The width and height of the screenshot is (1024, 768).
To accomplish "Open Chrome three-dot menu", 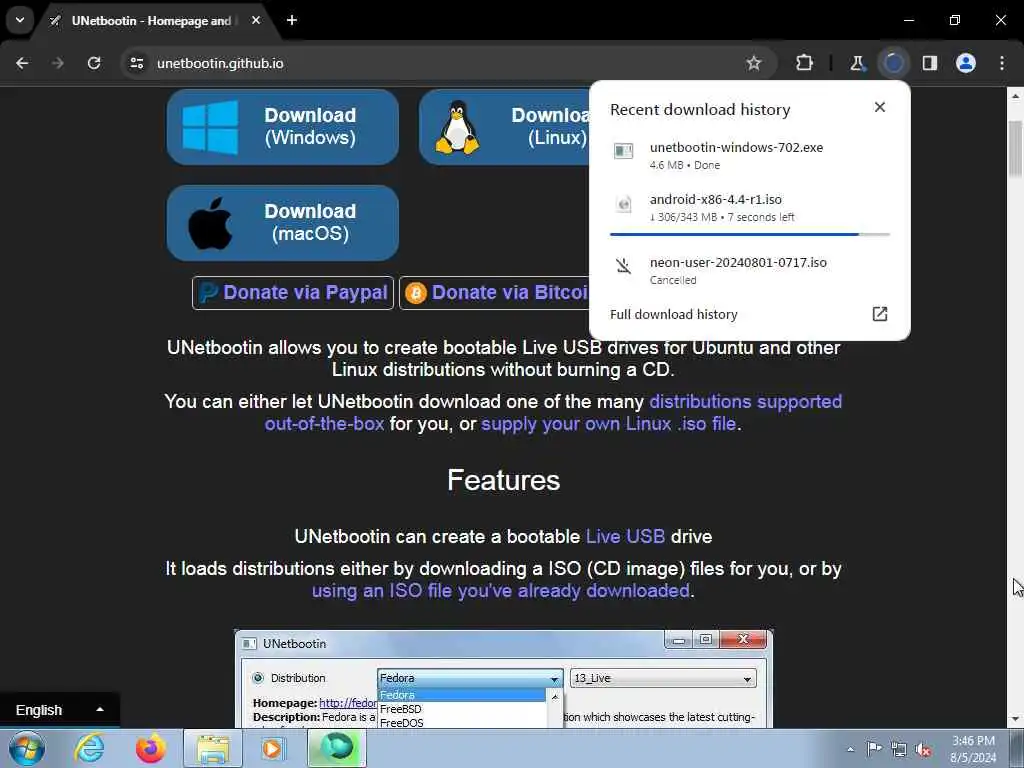I will (1002, 63).
